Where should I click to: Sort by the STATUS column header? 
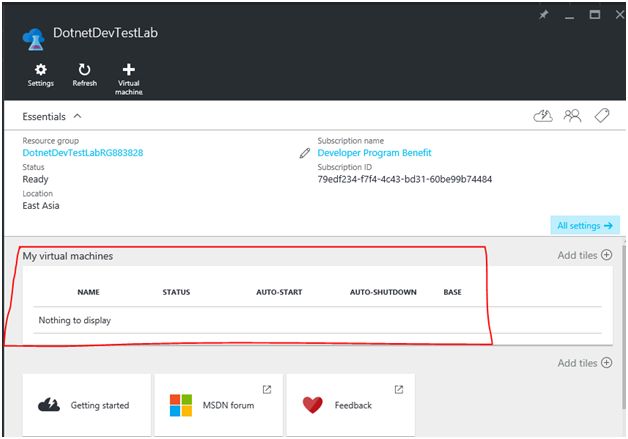176,292
